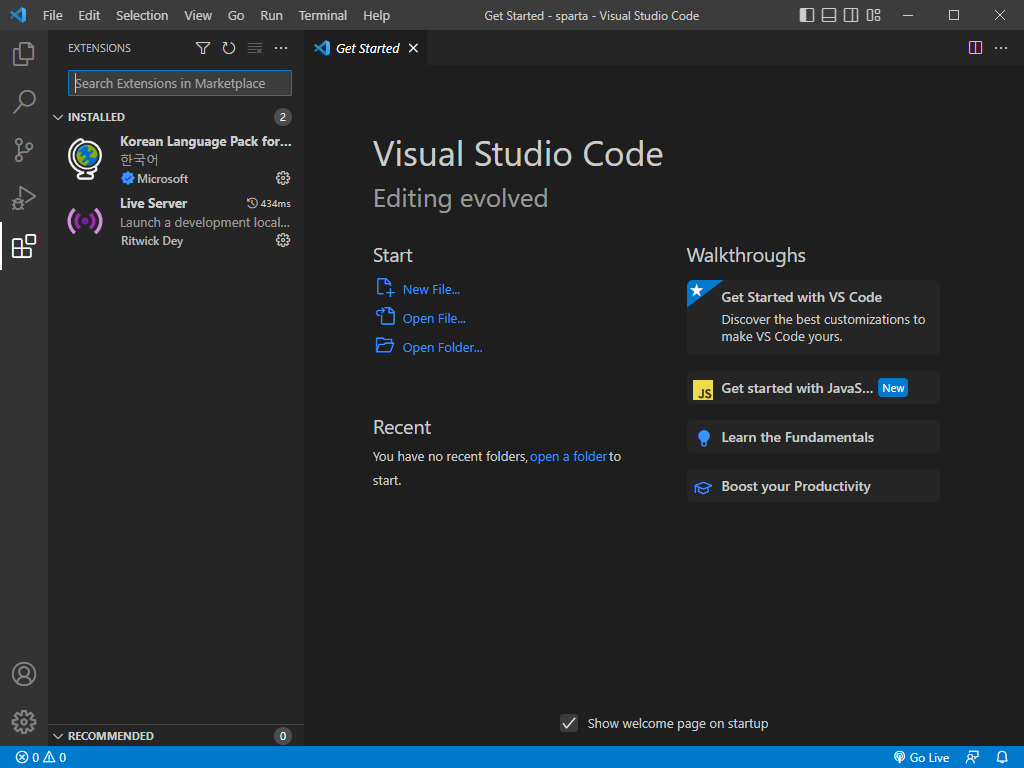Focus the Search Extensions in Marketplace field

click(180, 83)
